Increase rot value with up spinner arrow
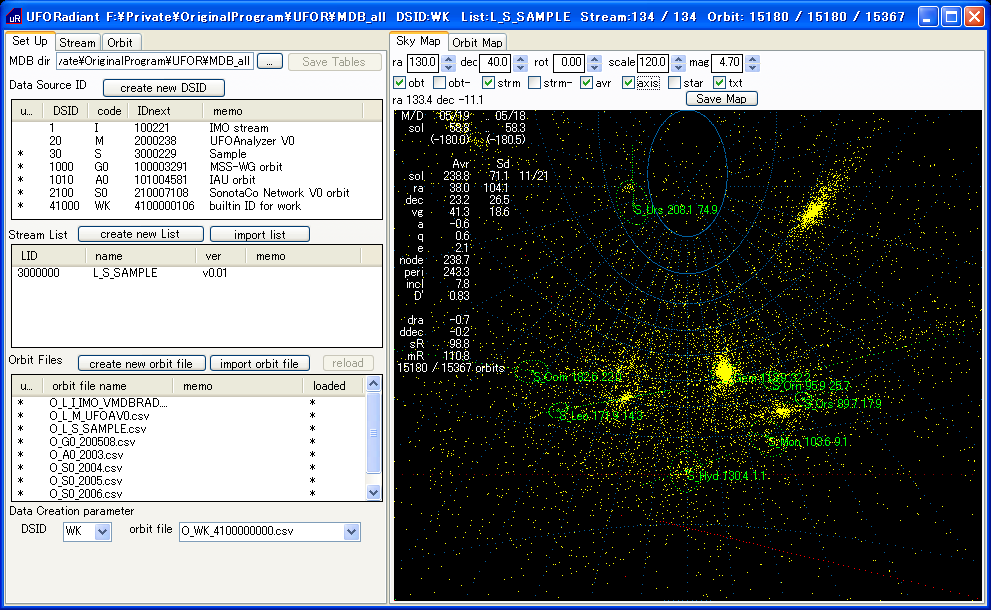The height and width of the screenshot is (610, 991). click(595, 59)
